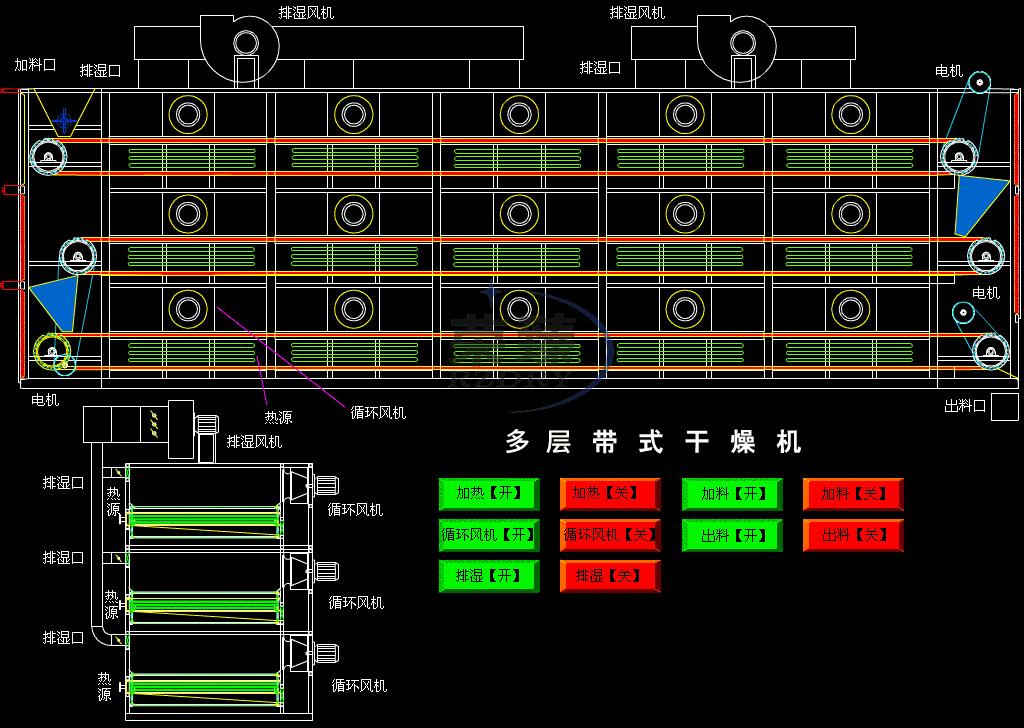This screenshot has width=1024, height=728.
Task: Click the top-right motor pulley
Action: point(980,82)
